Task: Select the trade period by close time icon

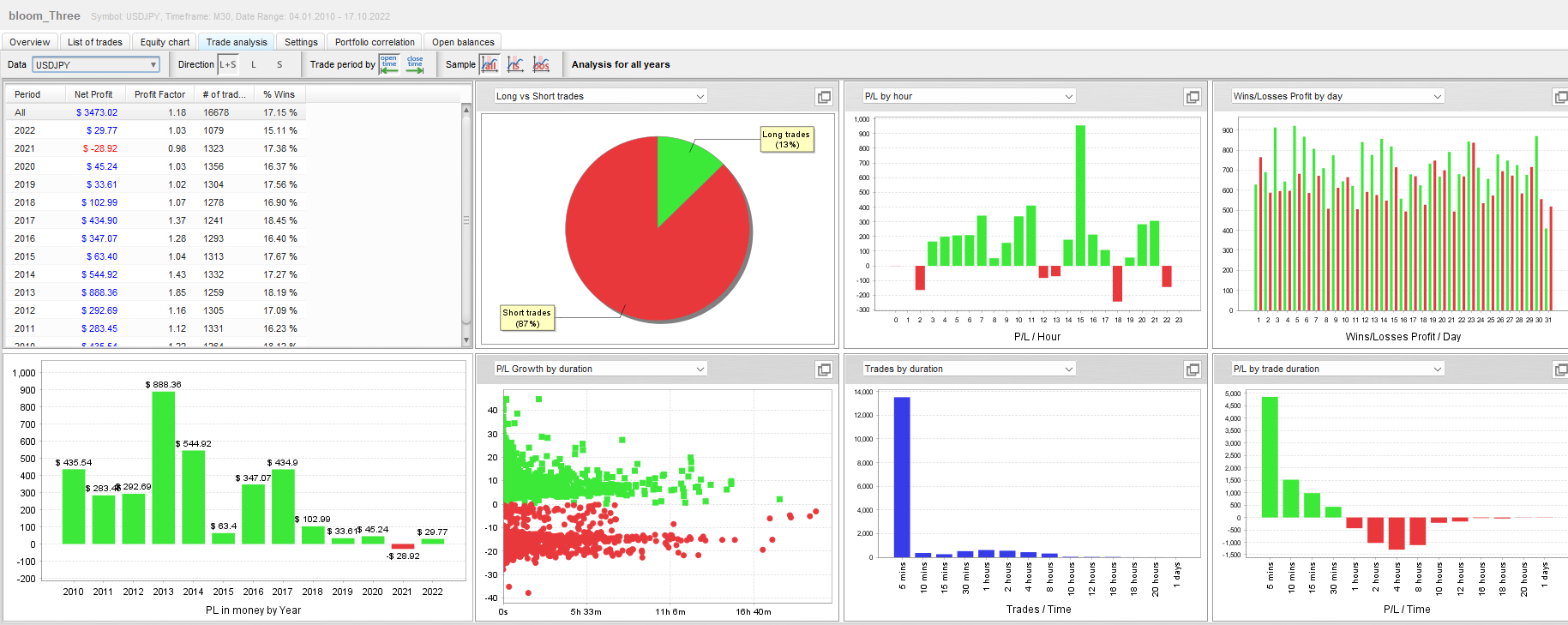Action: pyautogui.click(x=415, y=64)
